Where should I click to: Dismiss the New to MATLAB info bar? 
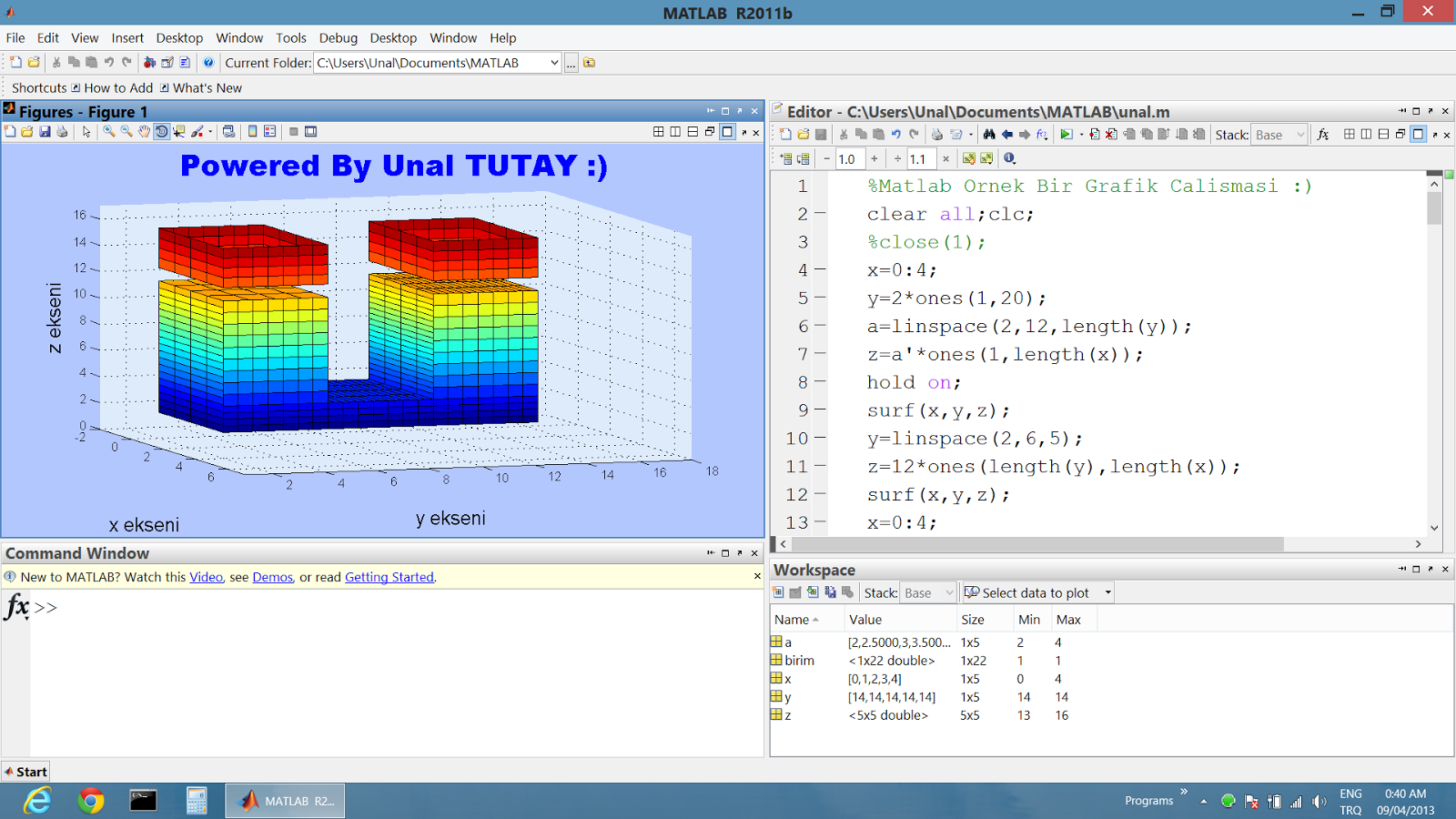point(757,576)
